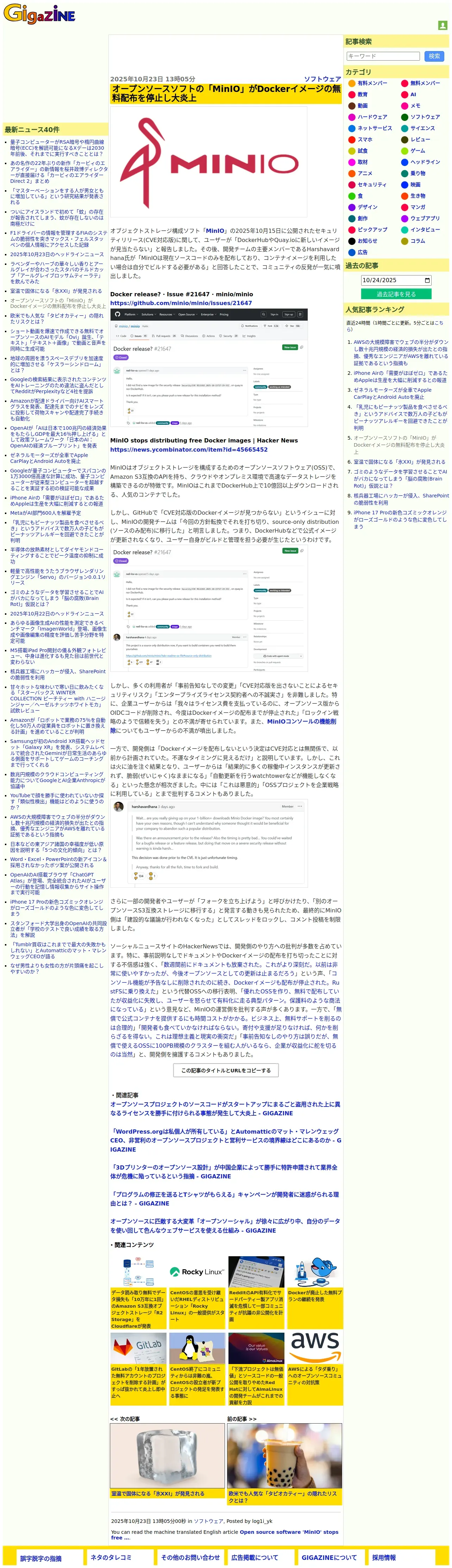Open the bubble tea previous-article image
452x1568 pixels.
point(284,1455)
